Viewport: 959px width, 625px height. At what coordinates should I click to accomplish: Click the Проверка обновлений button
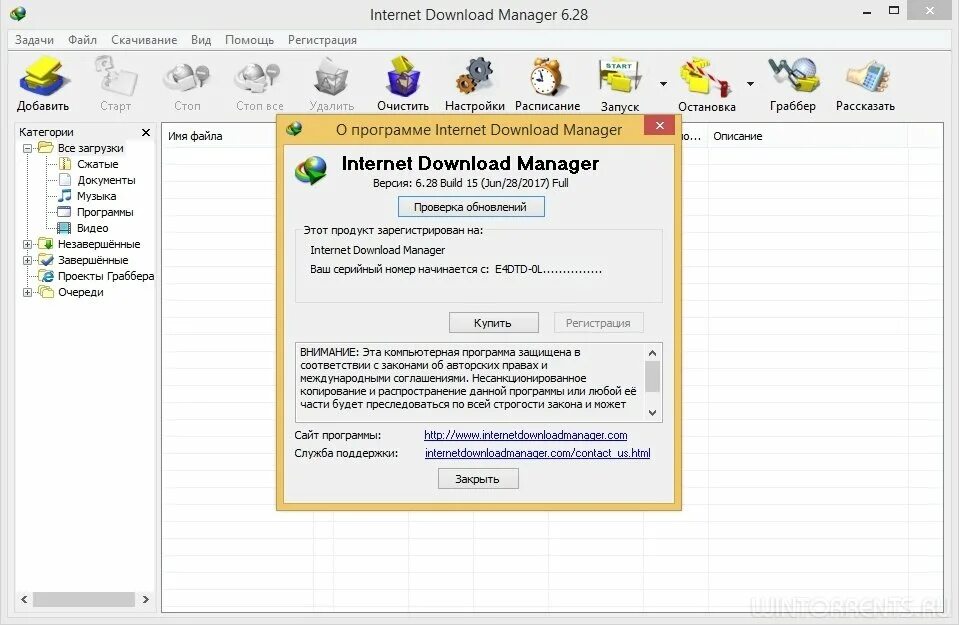pos(470,207)
